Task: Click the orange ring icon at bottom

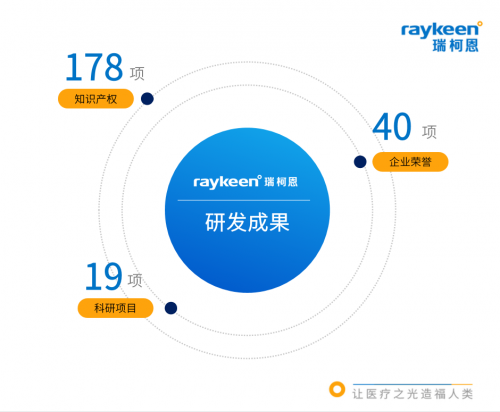Action: coord(337,389)
